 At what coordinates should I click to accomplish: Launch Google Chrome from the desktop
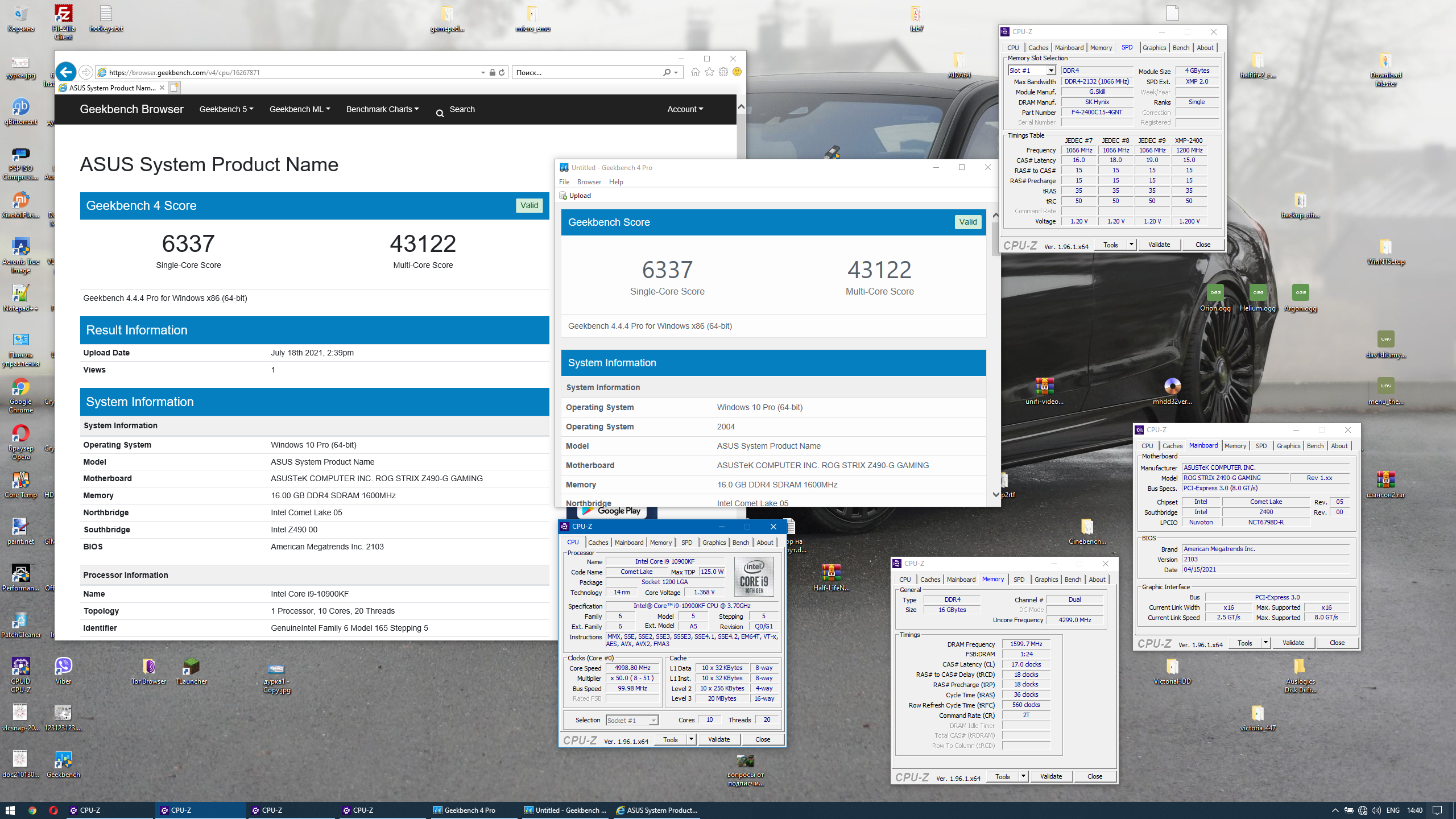tap(21, 395)
